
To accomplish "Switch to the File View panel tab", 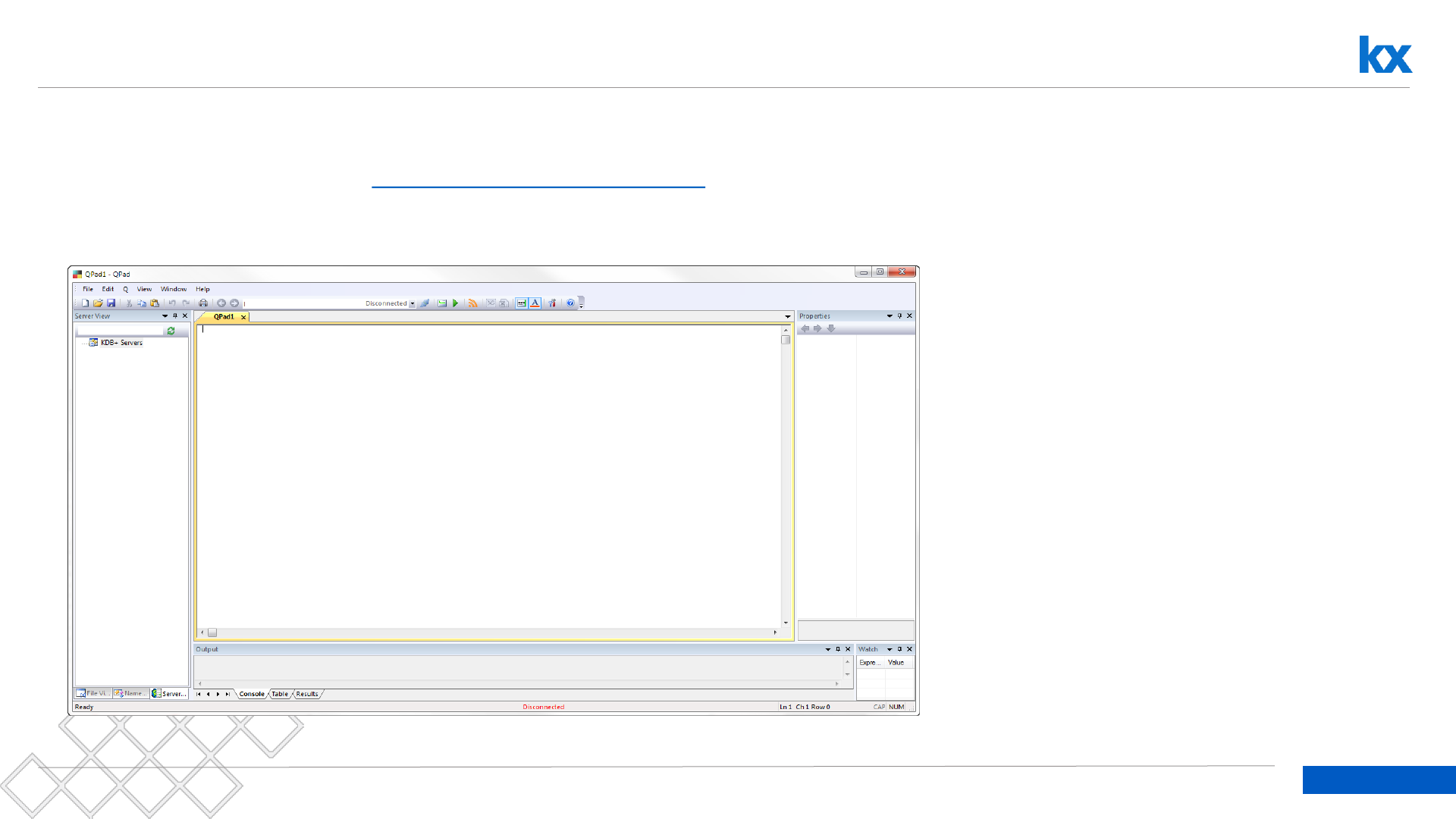I will 93,693.
